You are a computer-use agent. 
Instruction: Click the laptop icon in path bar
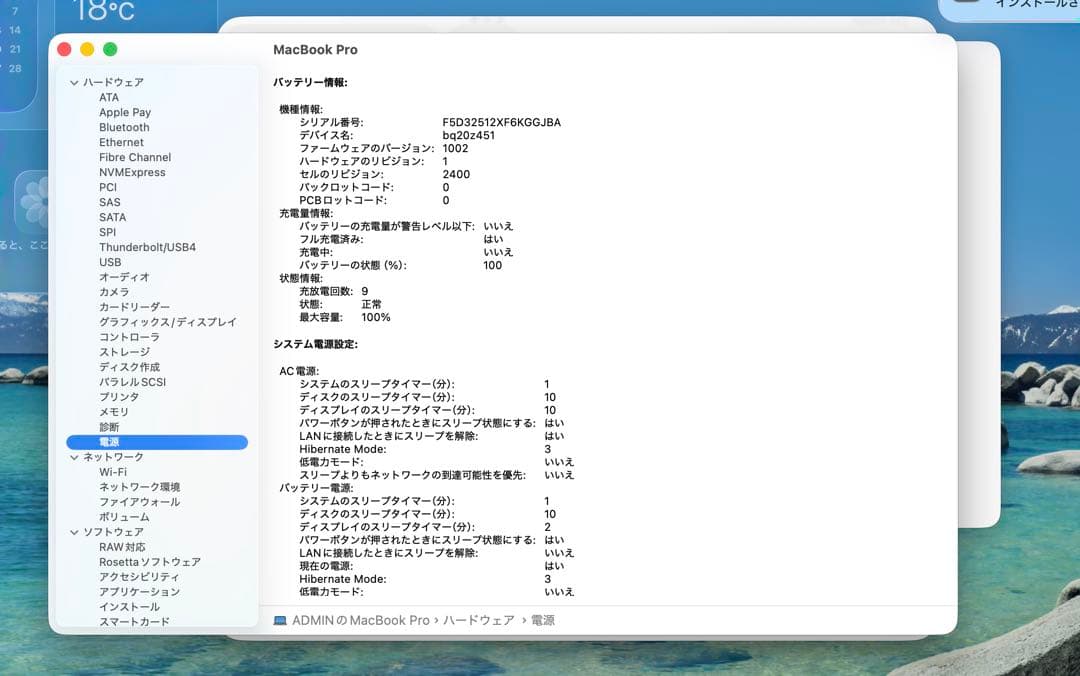pos(280,621)
